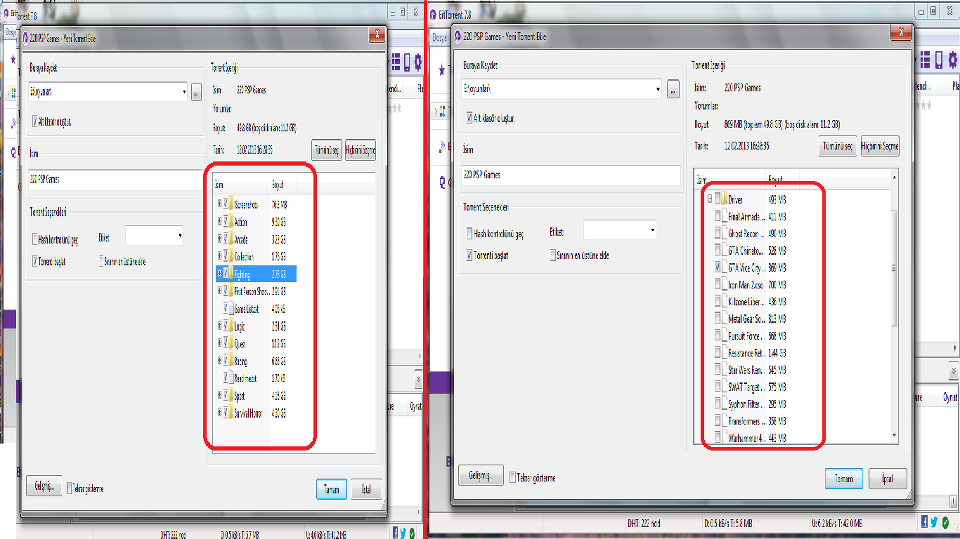The image size is (960, 539).
Task: Confirm with Tamam in left dialog
Action: (331, 489)
